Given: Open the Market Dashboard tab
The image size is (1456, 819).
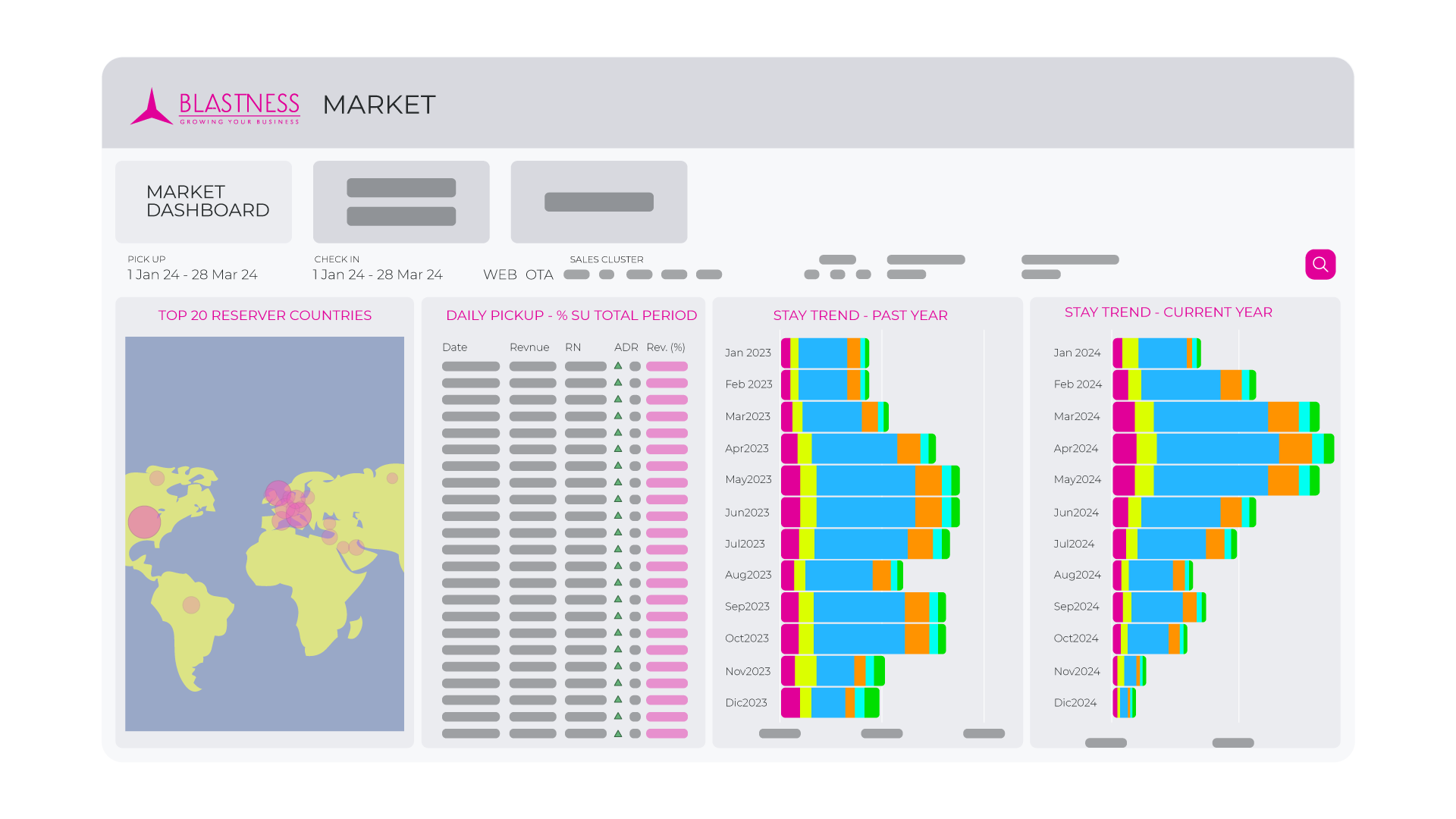Looking at the screenshot, I should tap(203, 202).
